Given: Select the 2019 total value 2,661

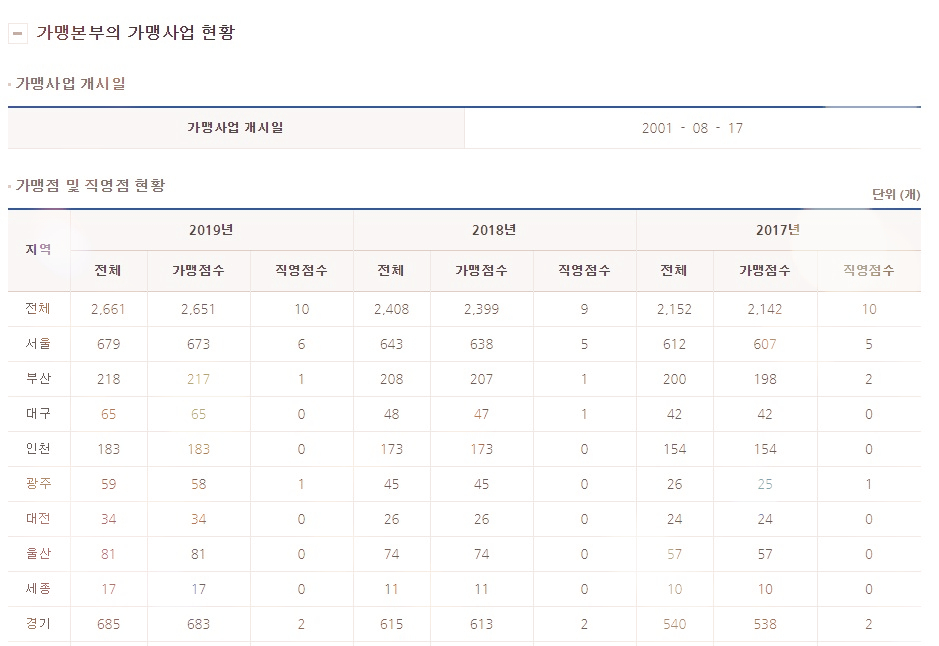Looking at the screenshot, I should [108, 310].
